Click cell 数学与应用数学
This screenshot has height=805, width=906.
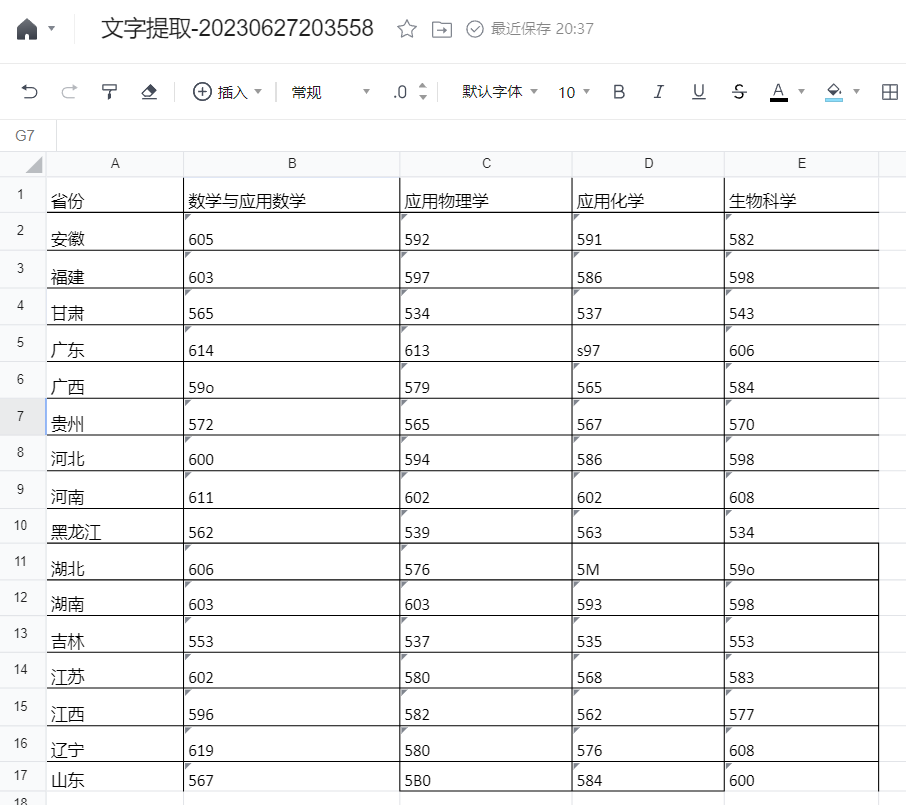(292, 195)
